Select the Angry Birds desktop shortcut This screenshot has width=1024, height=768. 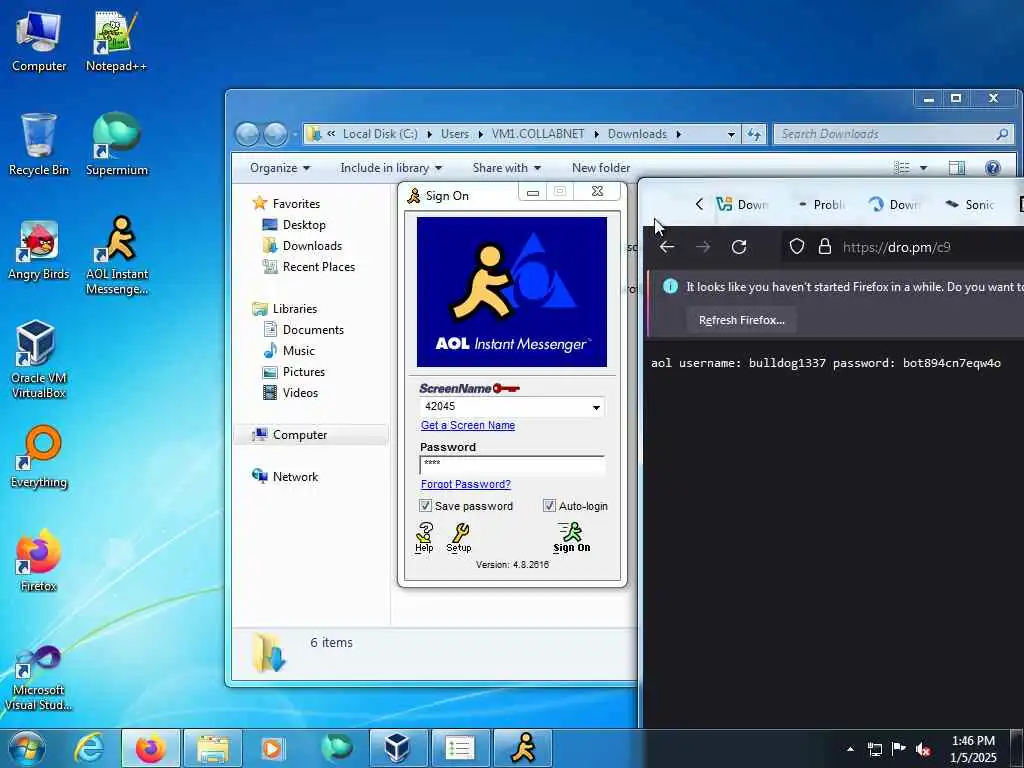[x=39, y=250]
